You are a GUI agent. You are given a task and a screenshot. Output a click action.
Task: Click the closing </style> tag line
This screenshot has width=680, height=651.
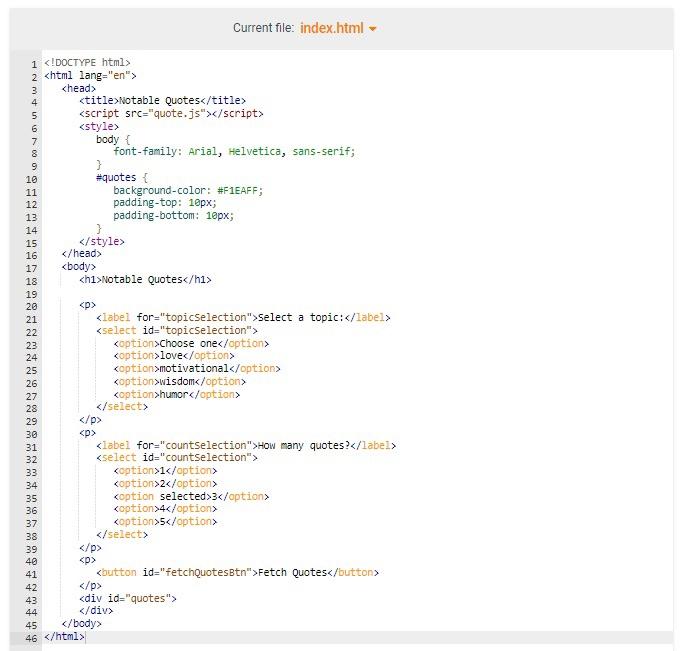coord(102,241)
